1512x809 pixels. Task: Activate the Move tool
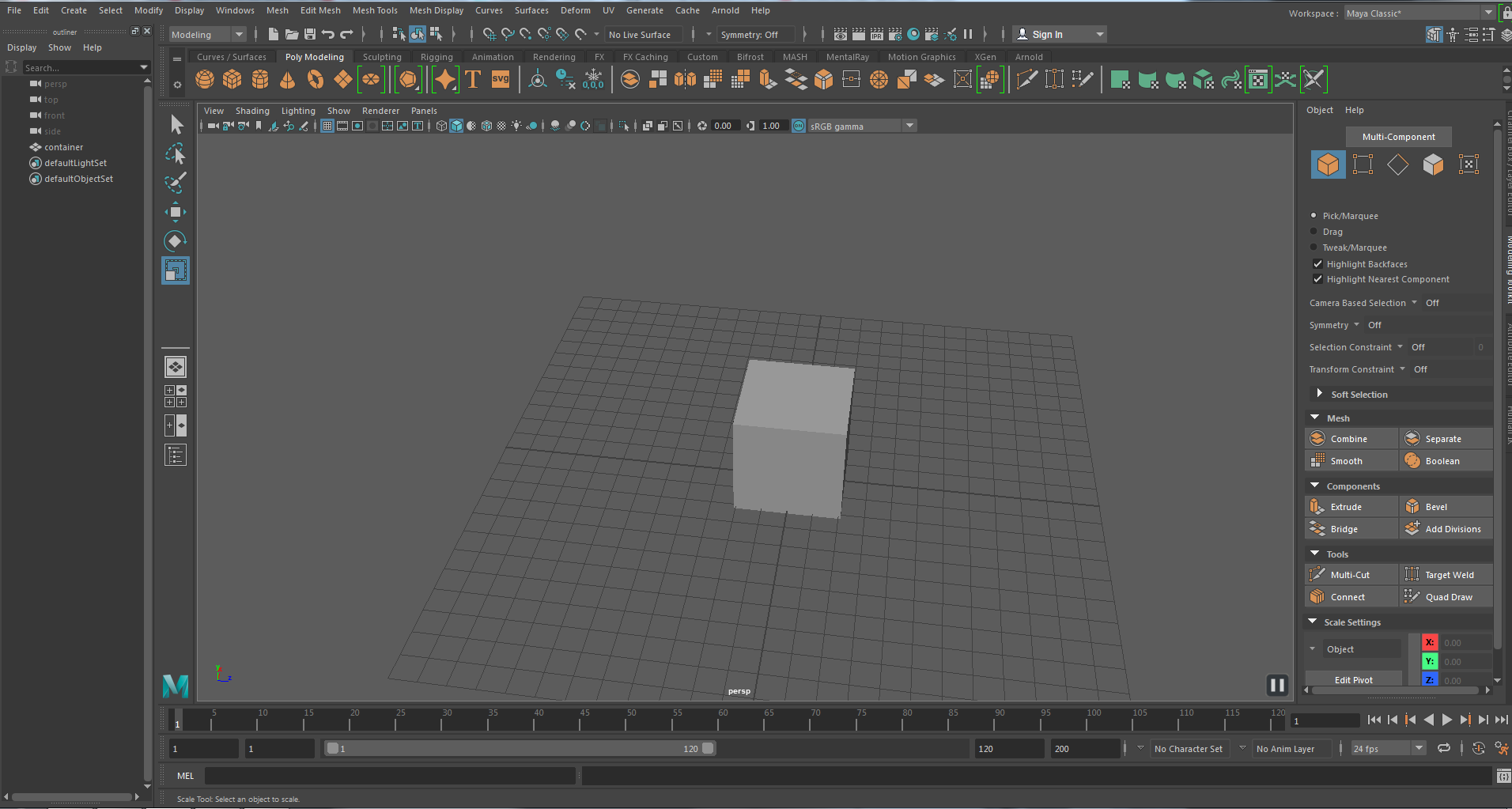(x=176, y=212)
